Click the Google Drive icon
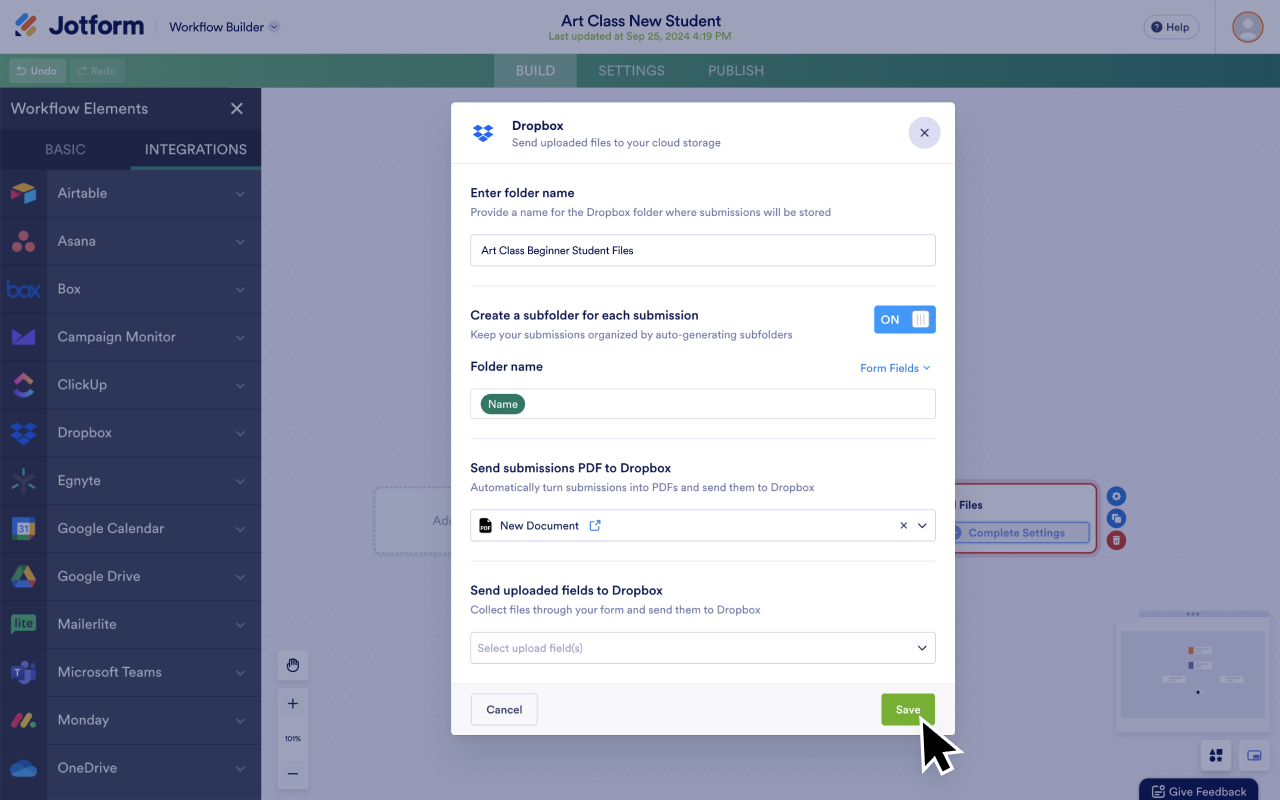The width and height of the screenshot is (1280, 800). coord(23,576)
